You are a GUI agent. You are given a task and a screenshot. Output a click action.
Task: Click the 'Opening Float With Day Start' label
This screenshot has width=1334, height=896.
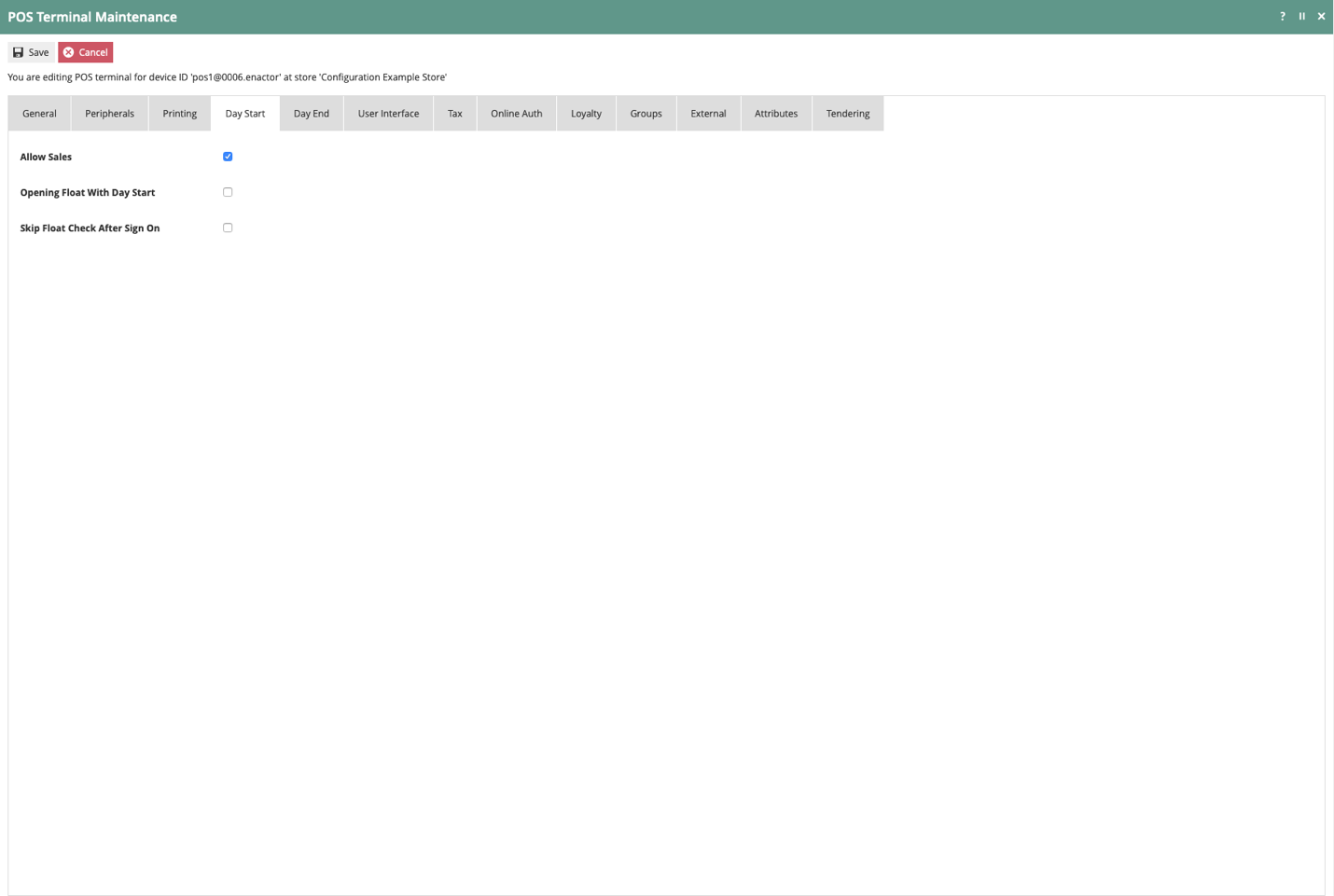[x=88, y=192]
